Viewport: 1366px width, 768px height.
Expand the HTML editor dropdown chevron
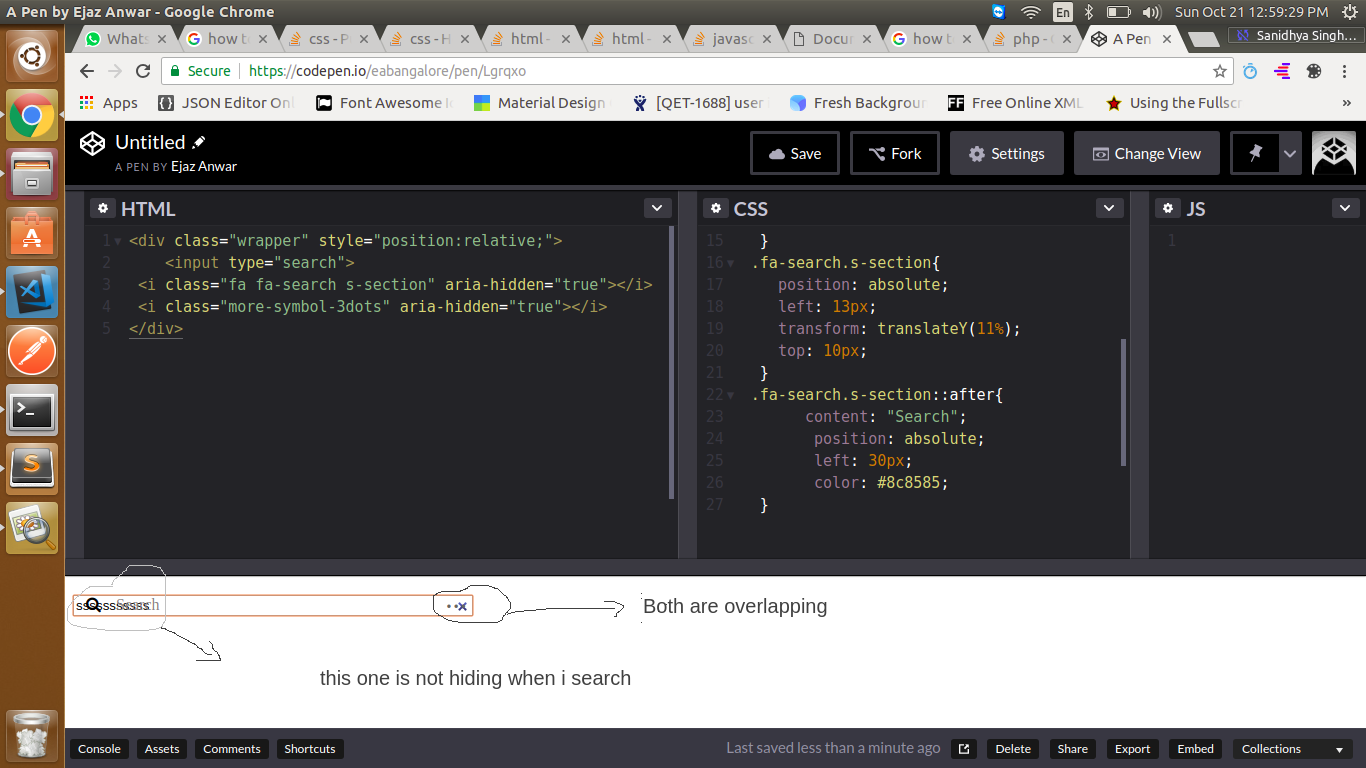[x=657, y=208]
